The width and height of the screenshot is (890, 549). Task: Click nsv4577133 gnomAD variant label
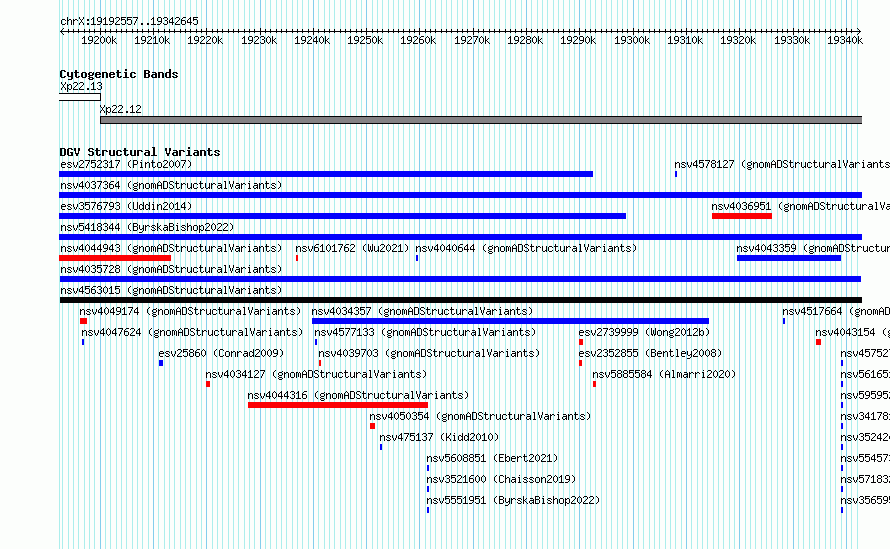click(425, 332)
